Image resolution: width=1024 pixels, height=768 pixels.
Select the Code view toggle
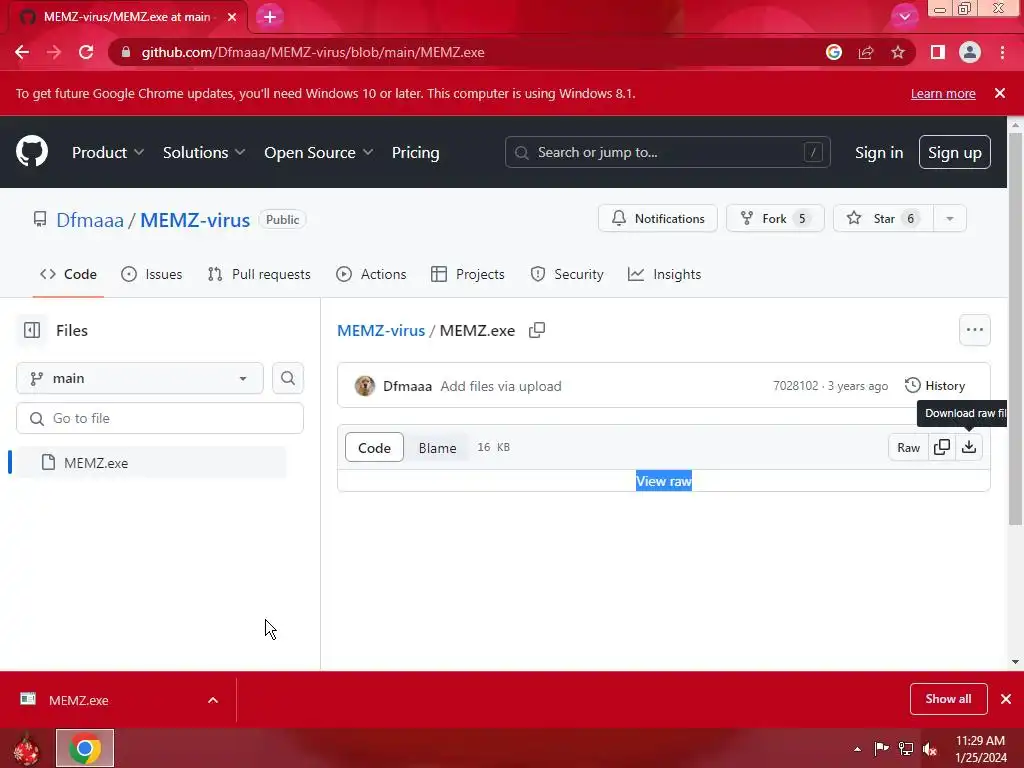pyautogui.click(x=374, y=447)
